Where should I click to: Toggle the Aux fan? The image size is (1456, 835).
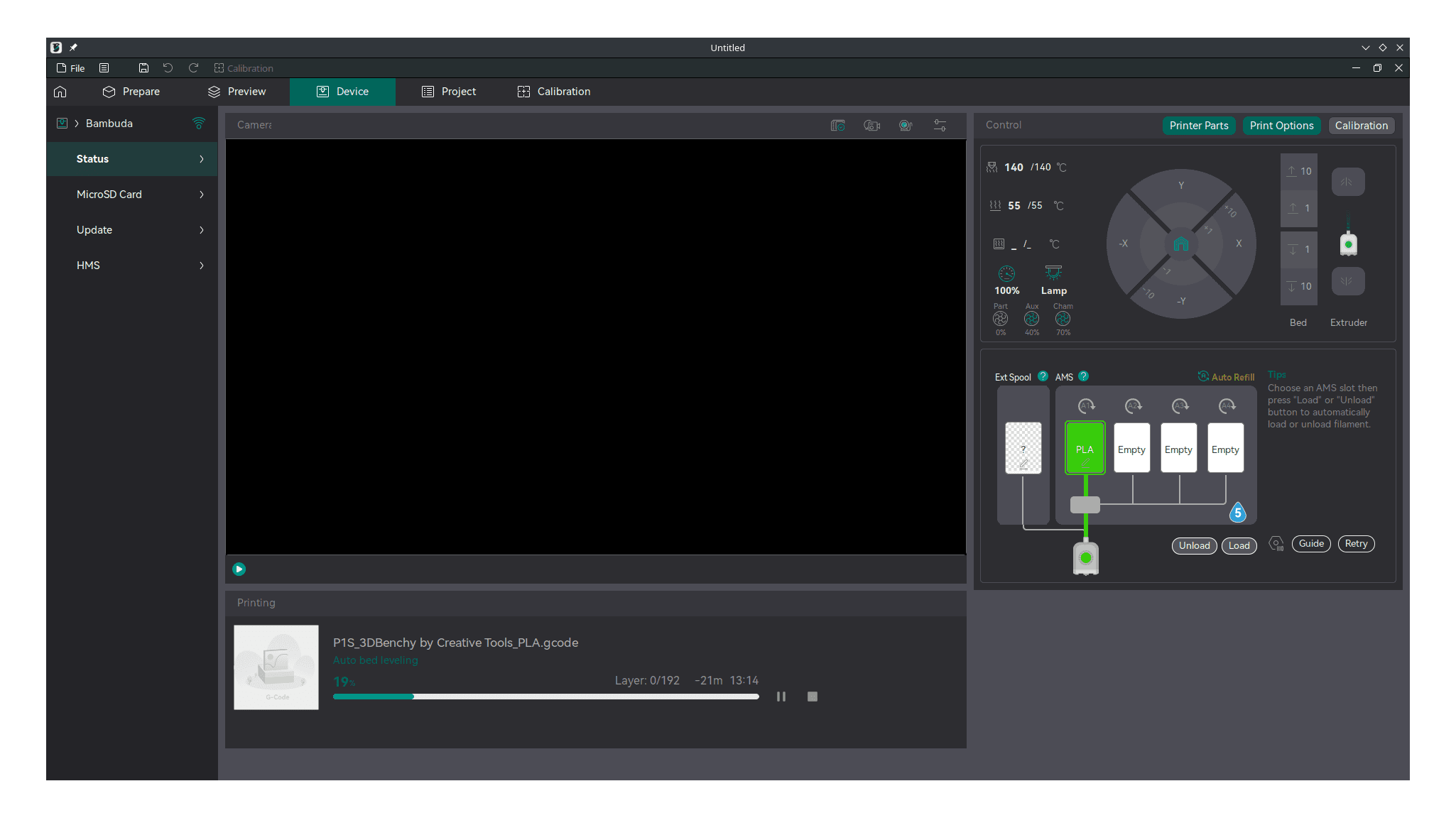pos(1031,320)
